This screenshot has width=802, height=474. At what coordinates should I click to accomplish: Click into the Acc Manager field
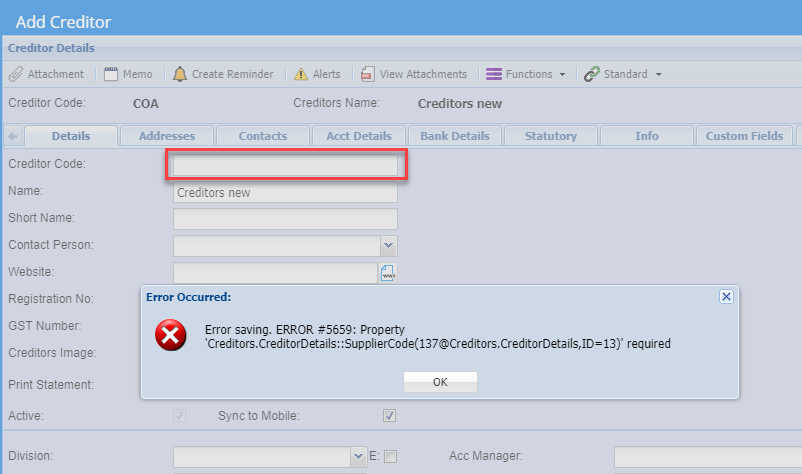[708, 457]
